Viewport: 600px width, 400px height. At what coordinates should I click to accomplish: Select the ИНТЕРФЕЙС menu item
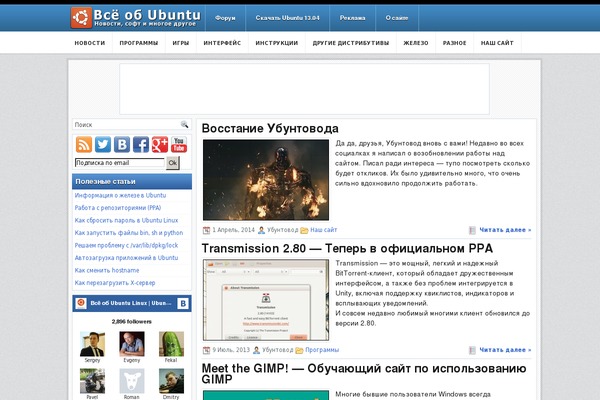222,43
